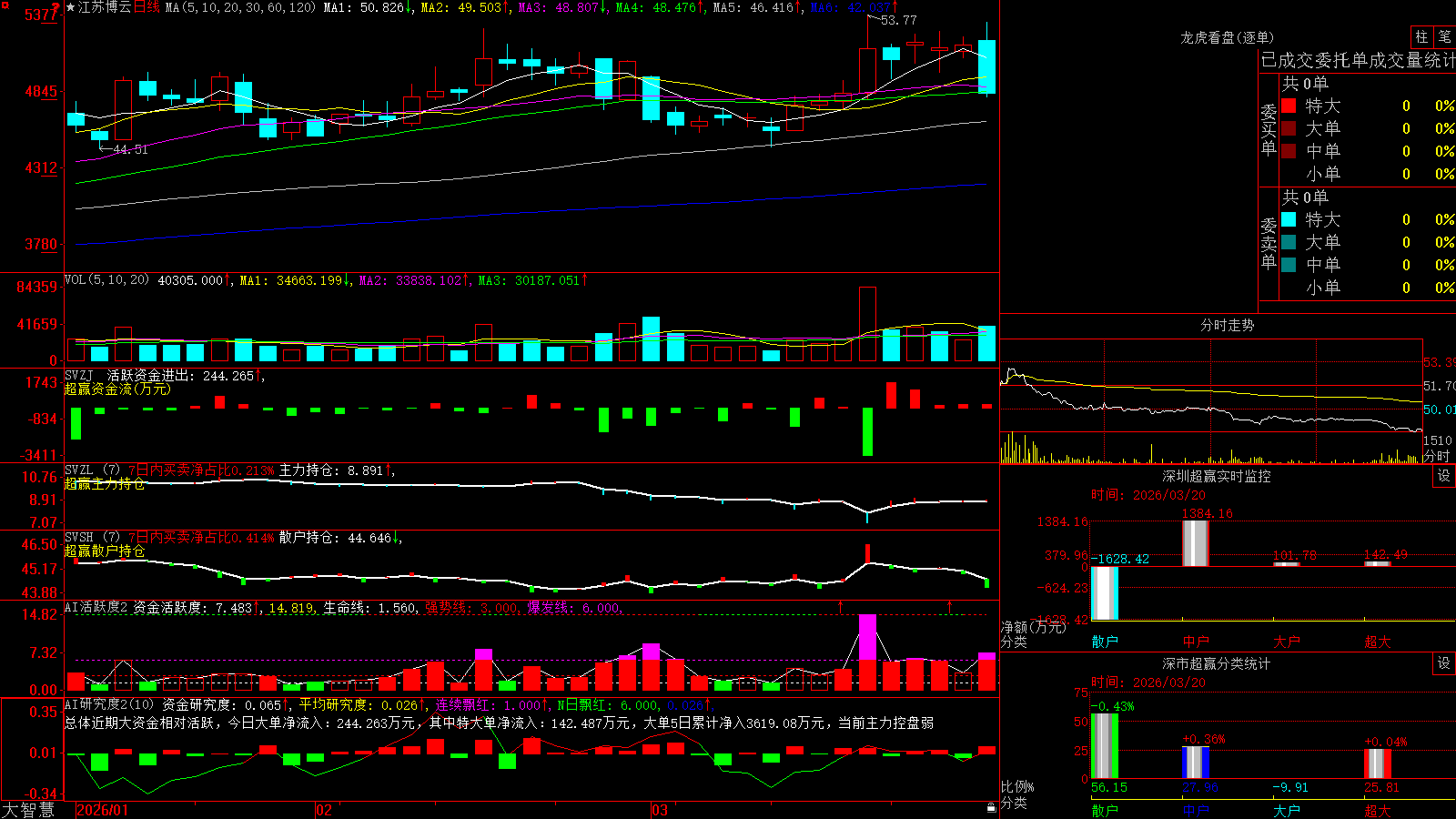
Task: Click the green 散户 56.15 bar in 分类统计
Action: pyautogui.click(x=1105, y=746)
